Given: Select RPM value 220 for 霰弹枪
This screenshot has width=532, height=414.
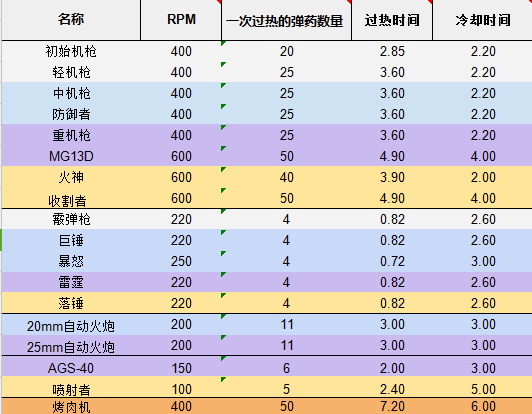Looking at the screenshot, I should tap(181, 219).
